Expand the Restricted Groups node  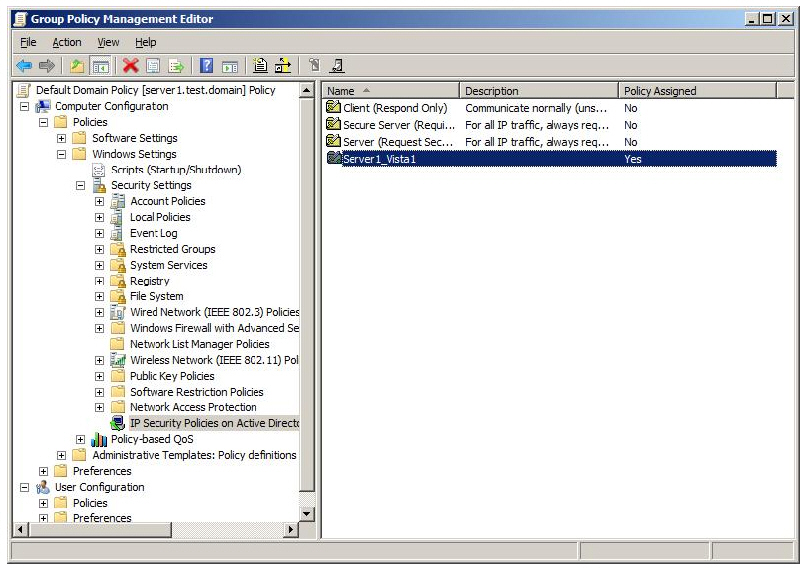(99, 250)
